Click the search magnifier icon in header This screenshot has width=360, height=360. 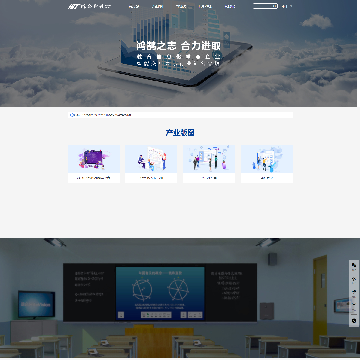(275, 6)
